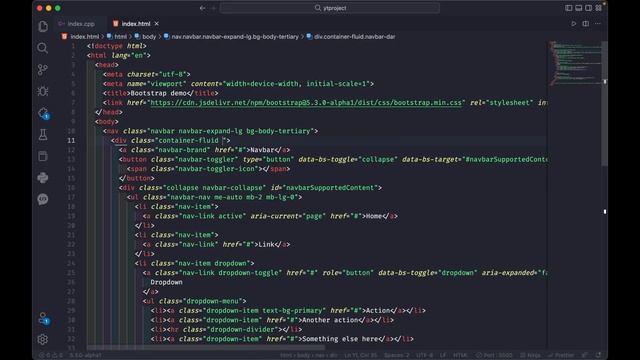Open the activity bar icon above the Python icon

click(x=43, y=156)
